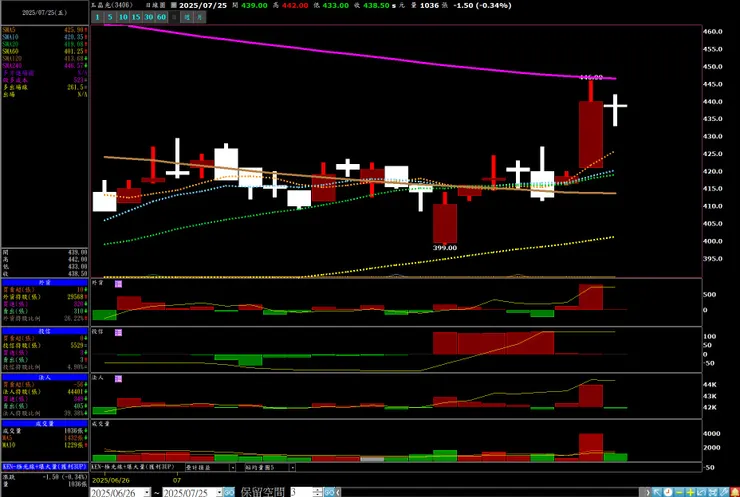
Task: Click the 2025/07/25(五) date box
Action: pyautogui.click(x=44, y=13)
